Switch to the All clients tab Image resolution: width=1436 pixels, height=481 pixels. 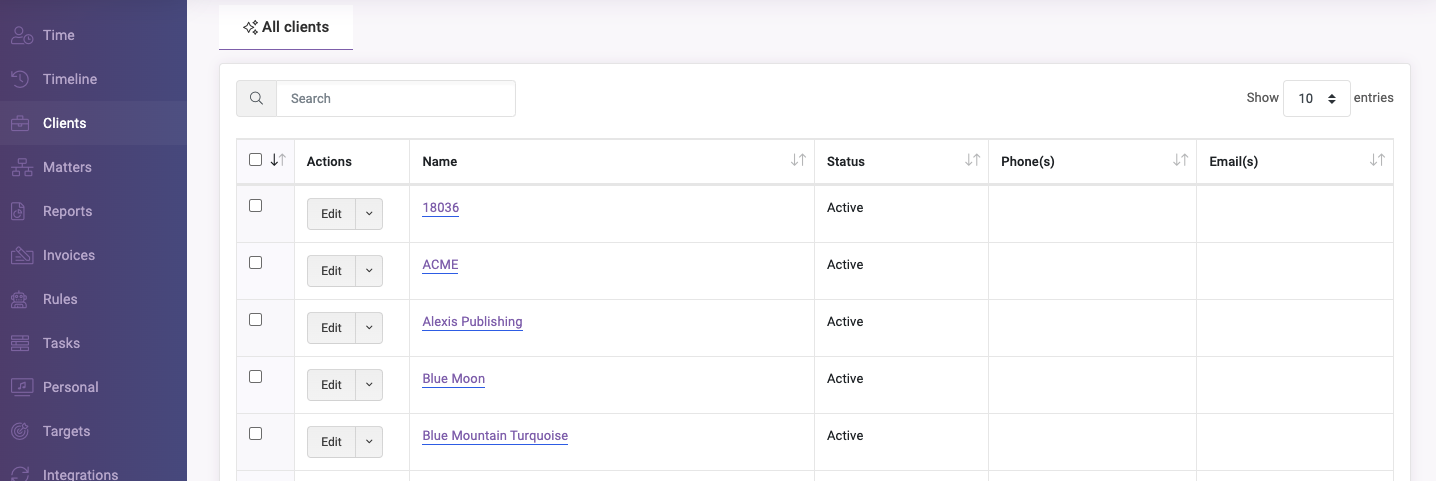click(x=286, y=27)
